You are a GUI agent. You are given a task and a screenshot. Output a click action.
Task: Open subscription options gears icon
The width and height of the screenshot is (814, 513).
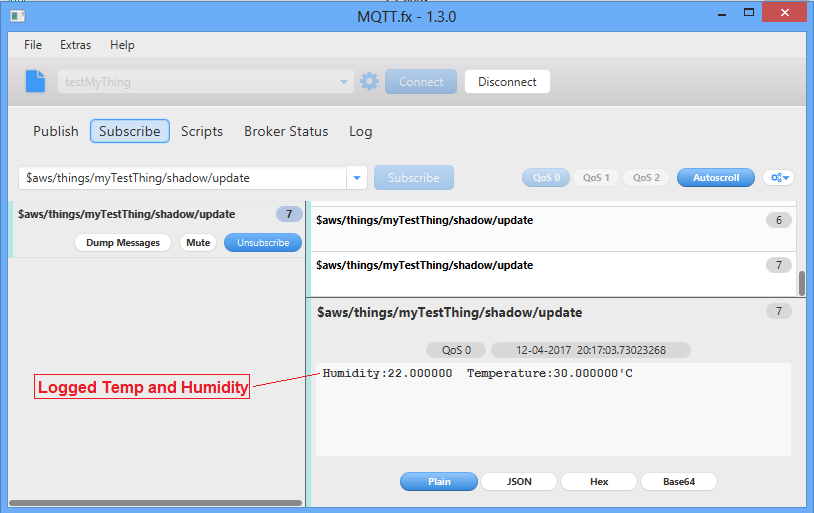click(x=778, y=178)
